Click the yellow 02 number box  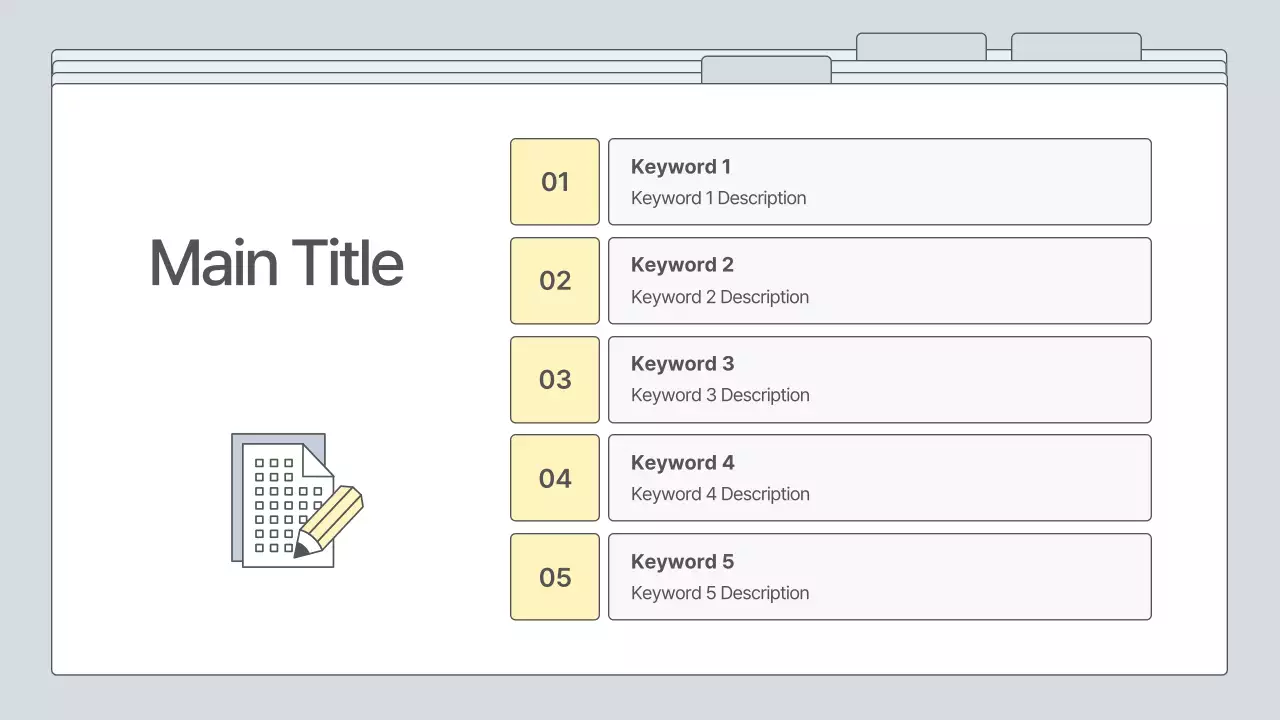coord(555,281)
